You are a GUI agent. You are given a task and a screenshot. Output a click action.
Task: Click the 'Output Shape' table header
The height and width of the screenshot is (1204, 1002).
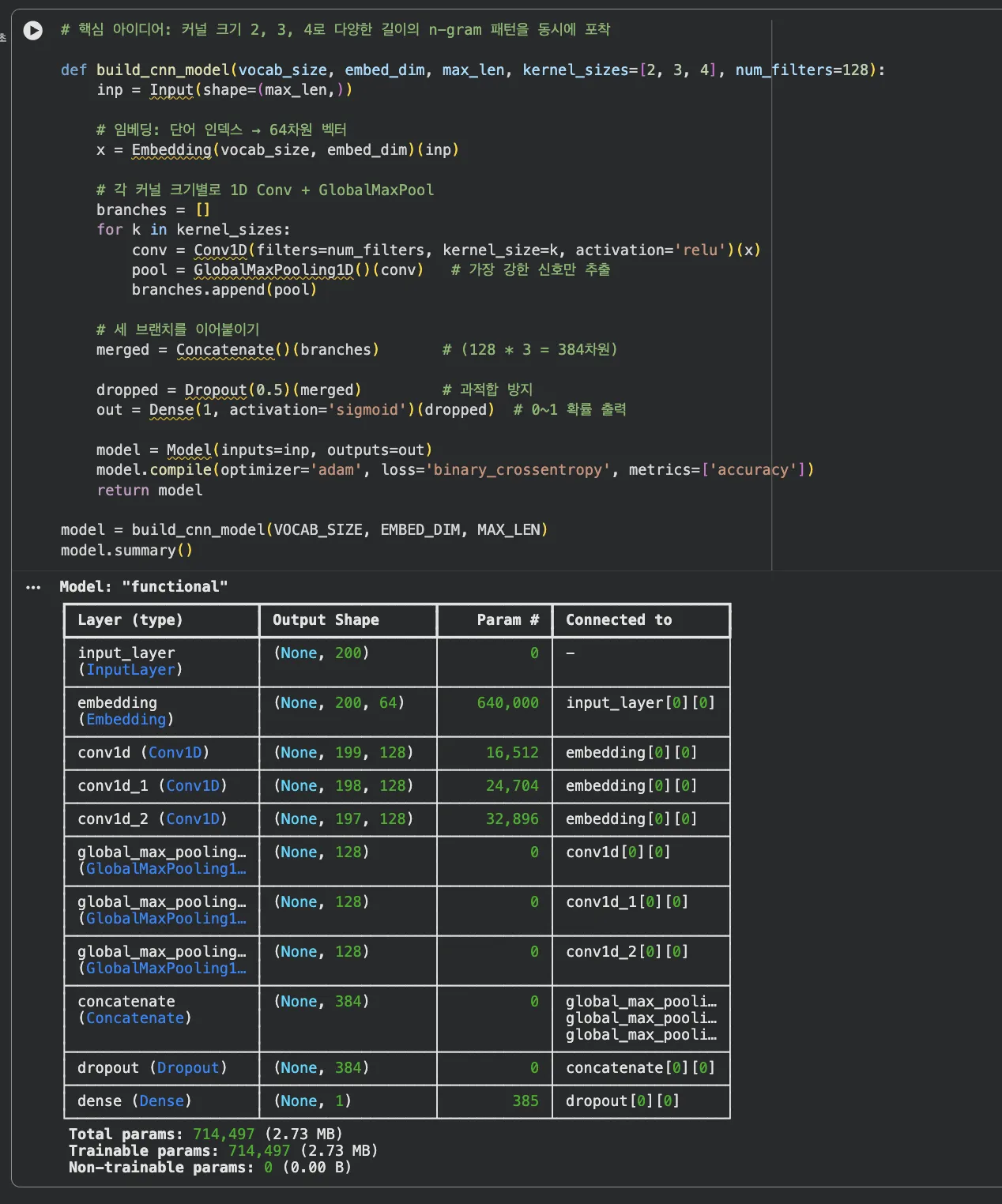coord(326,620)
